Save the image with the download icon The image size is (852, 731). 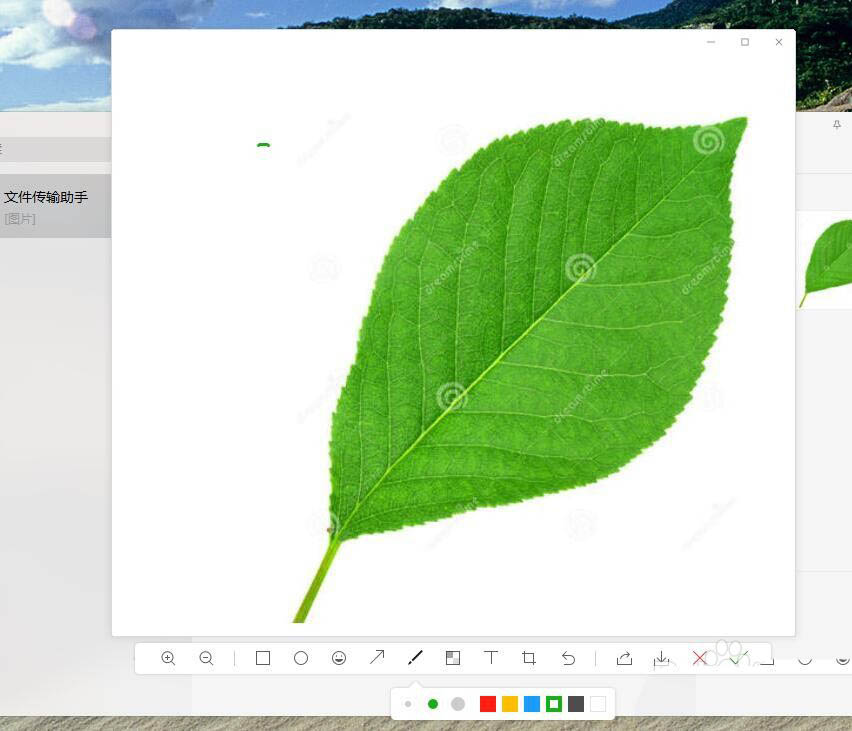(x=661, y=658)
